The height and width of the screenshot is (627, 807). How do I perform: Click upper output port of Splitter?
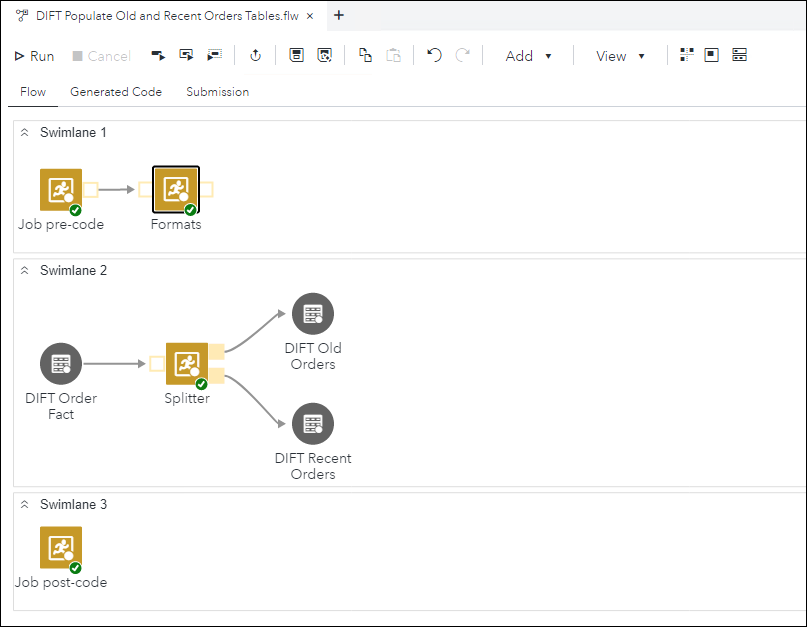click(x=217, y=352)
